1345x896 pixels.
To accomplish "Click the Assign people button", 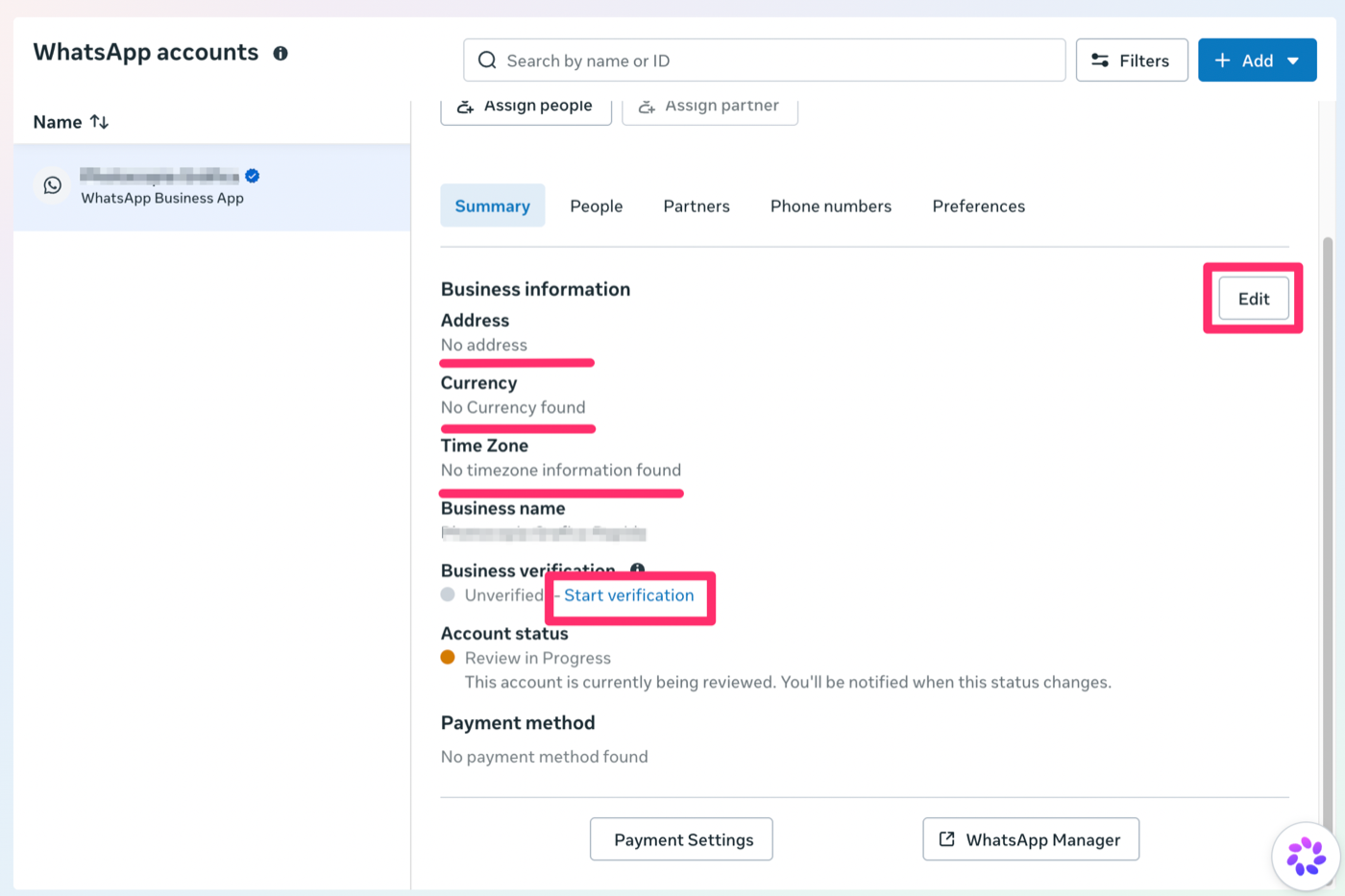I will pyautogui.click(x=526, y=109).
